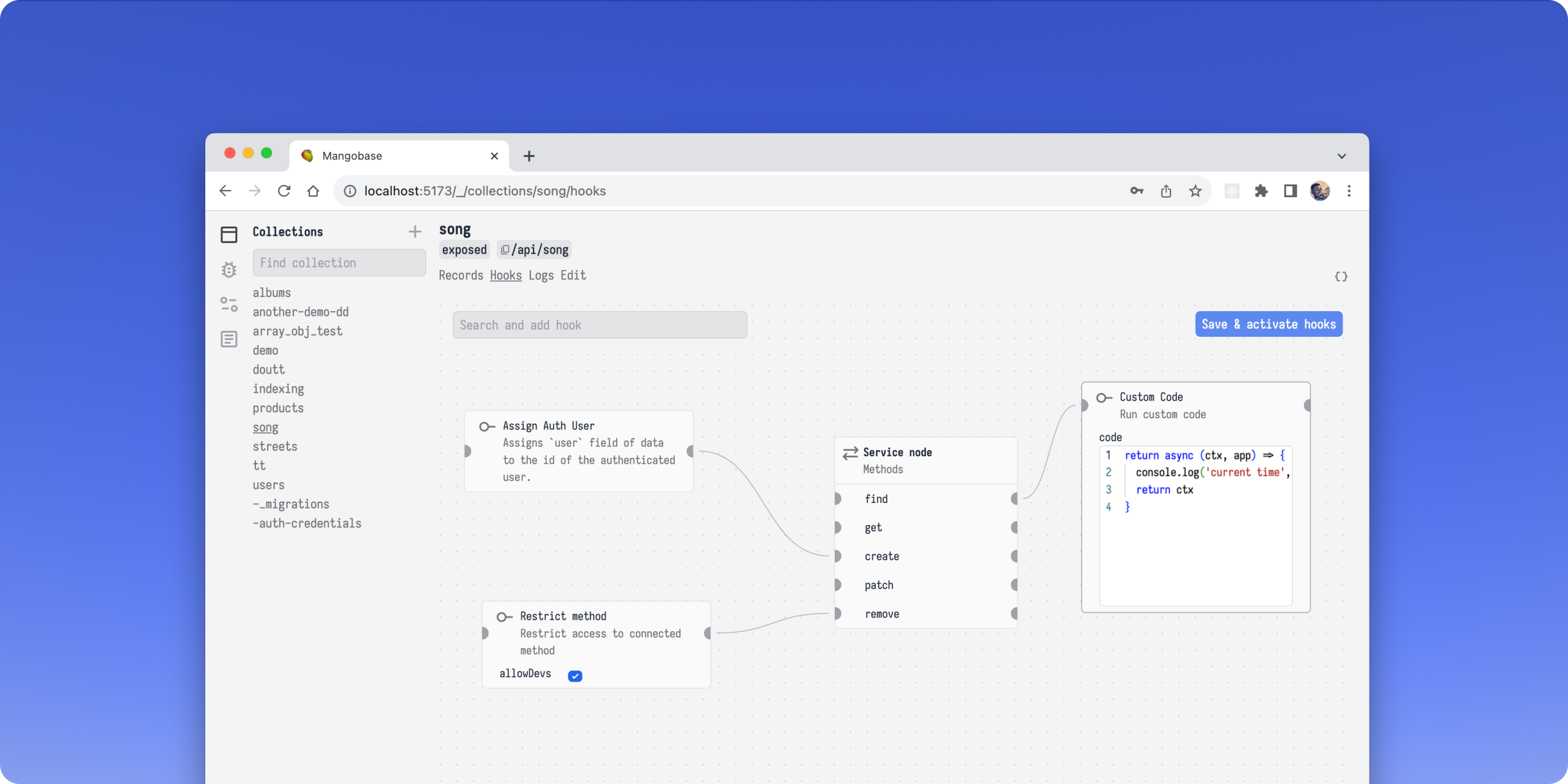
Task: Copy the /api/song path icon
Action: click(505, 250)
